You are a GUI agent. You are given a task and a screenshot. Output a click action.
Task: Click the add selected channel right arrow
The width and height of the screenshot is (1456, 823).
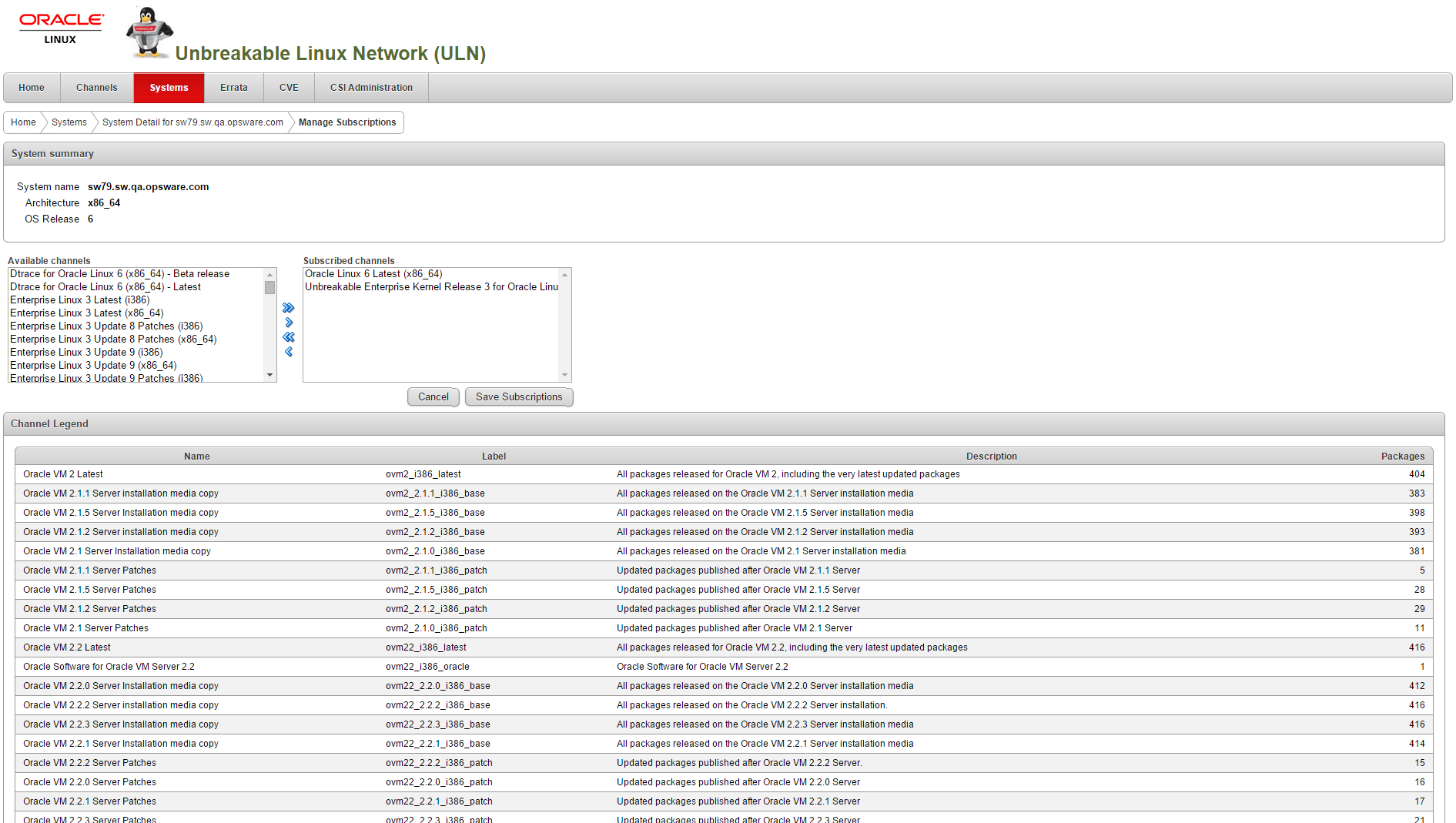pyautogui.click(x=289, y=323)
